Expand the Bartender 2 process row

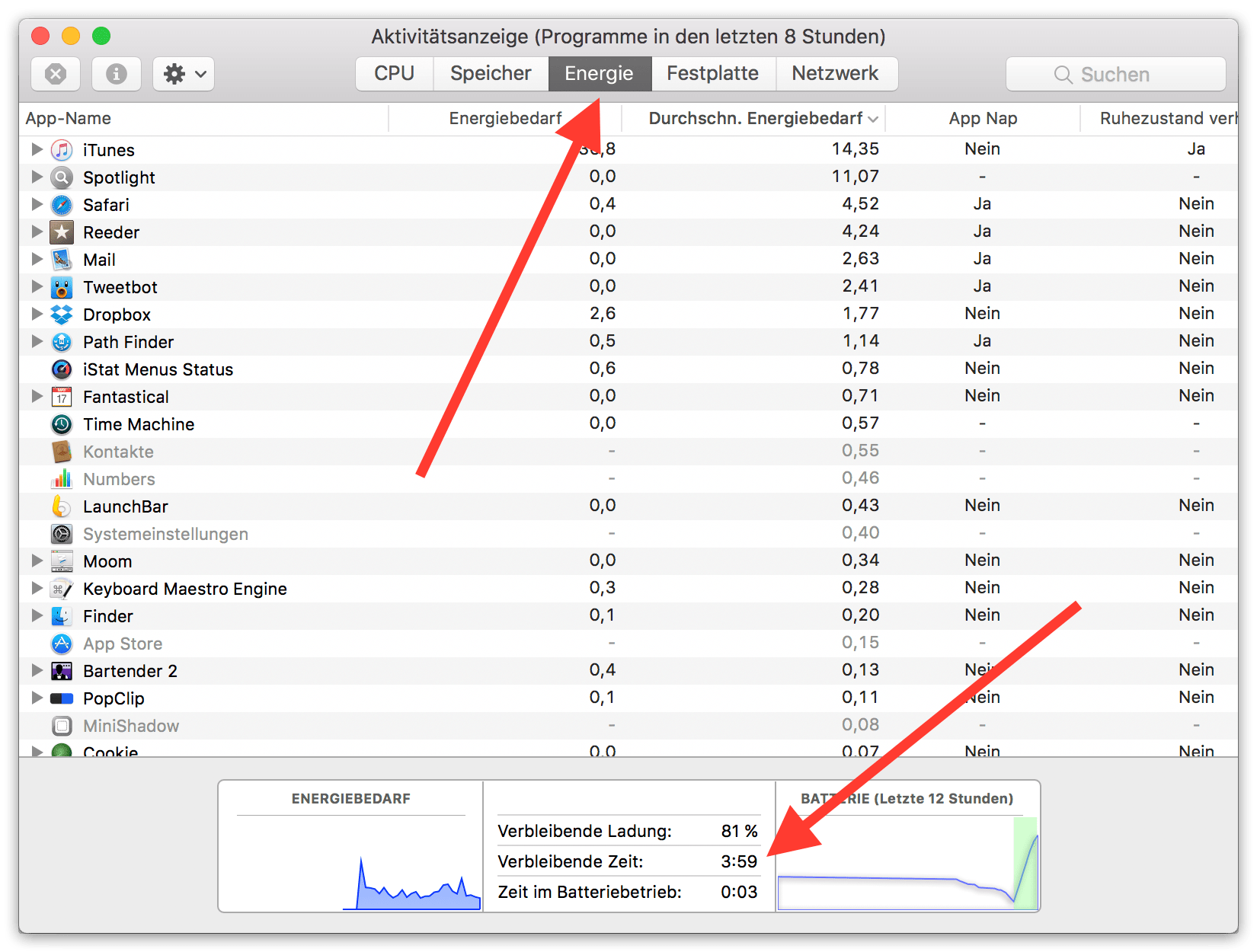(x=37, y=670)
